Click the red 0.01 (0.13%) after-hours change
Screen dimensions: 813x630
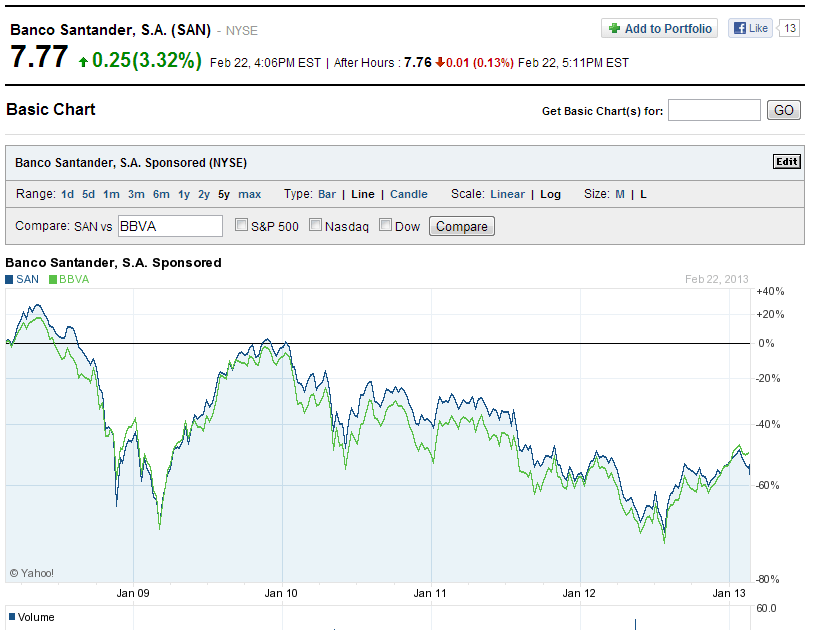[480, 63]
